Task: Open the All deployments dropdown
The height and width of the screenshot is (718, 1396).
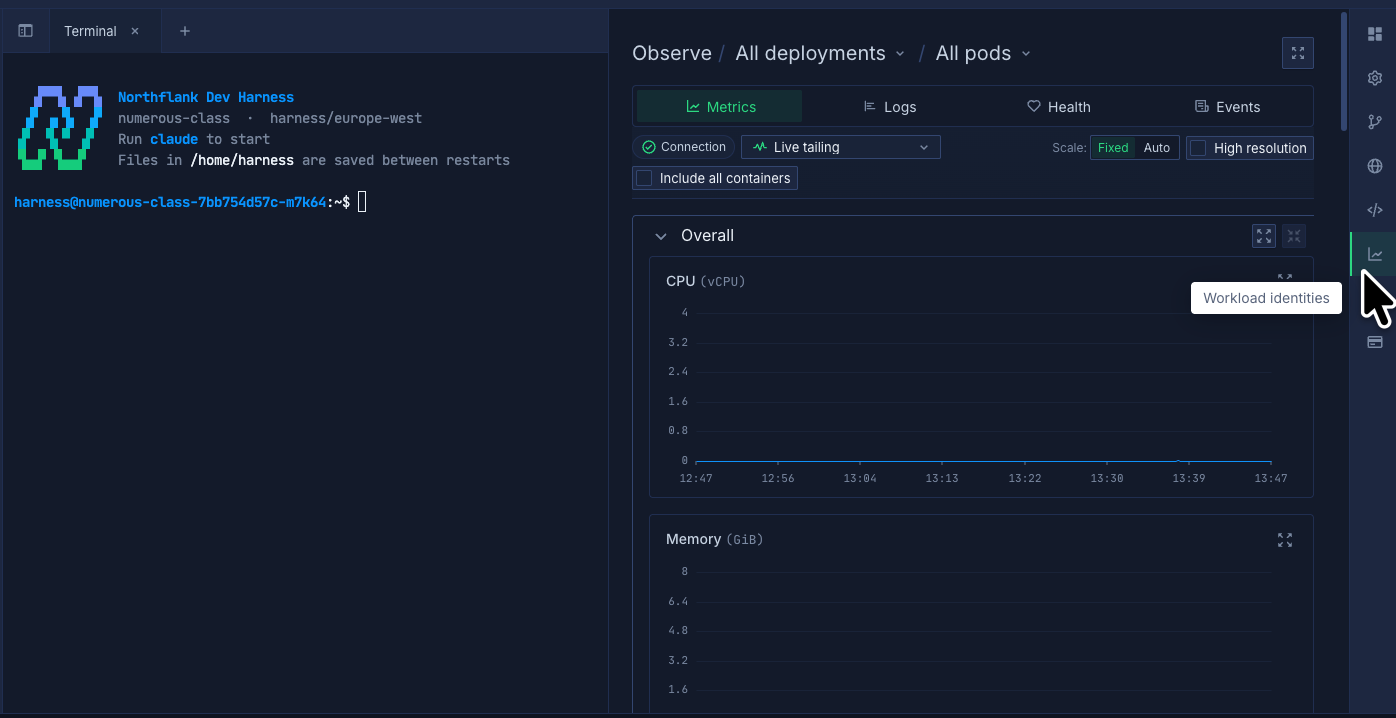Action: tap(820, 53)
